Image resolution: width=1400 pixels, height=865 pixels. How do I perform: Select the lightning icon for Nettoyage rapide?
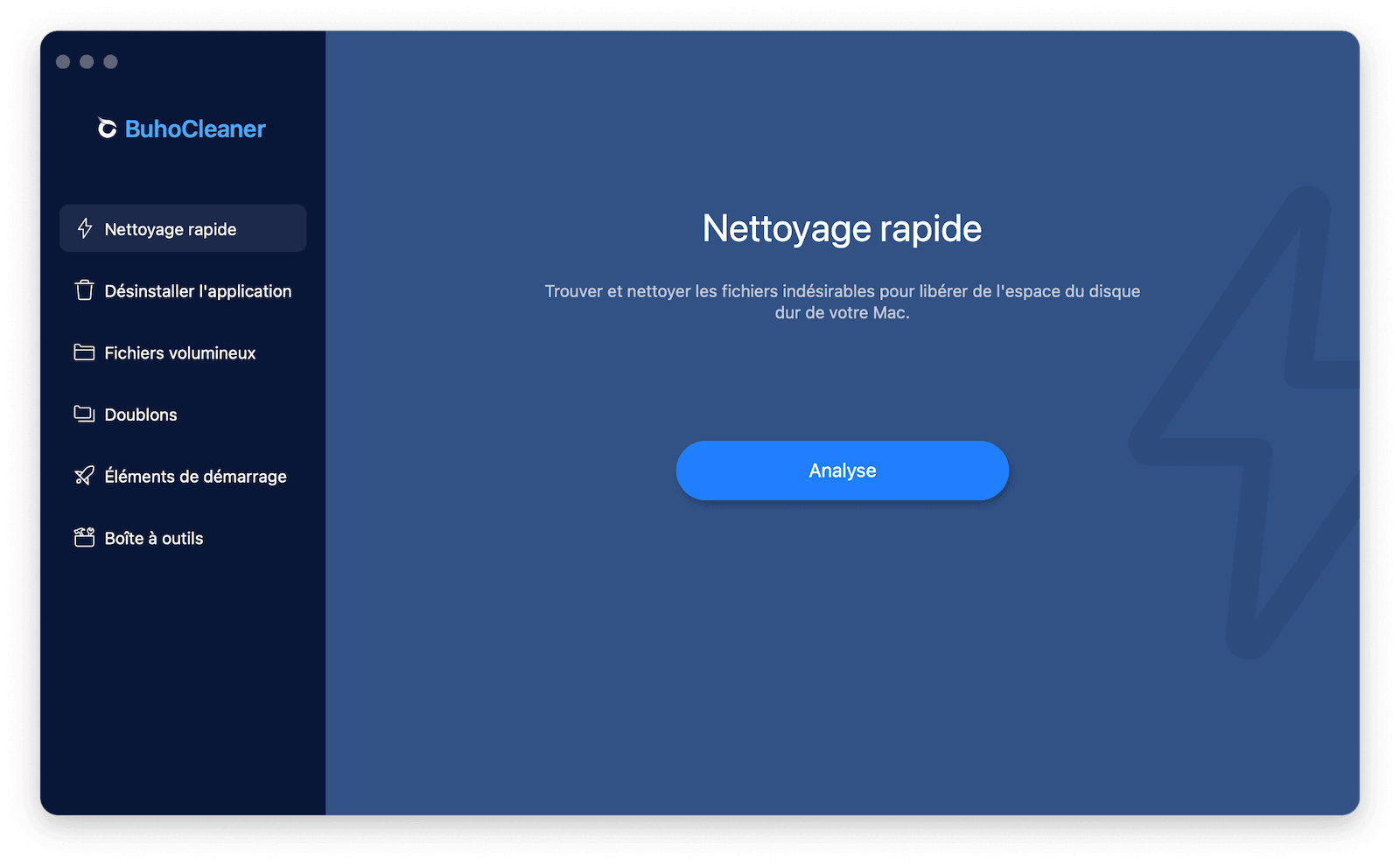click(x=84, y=228)
